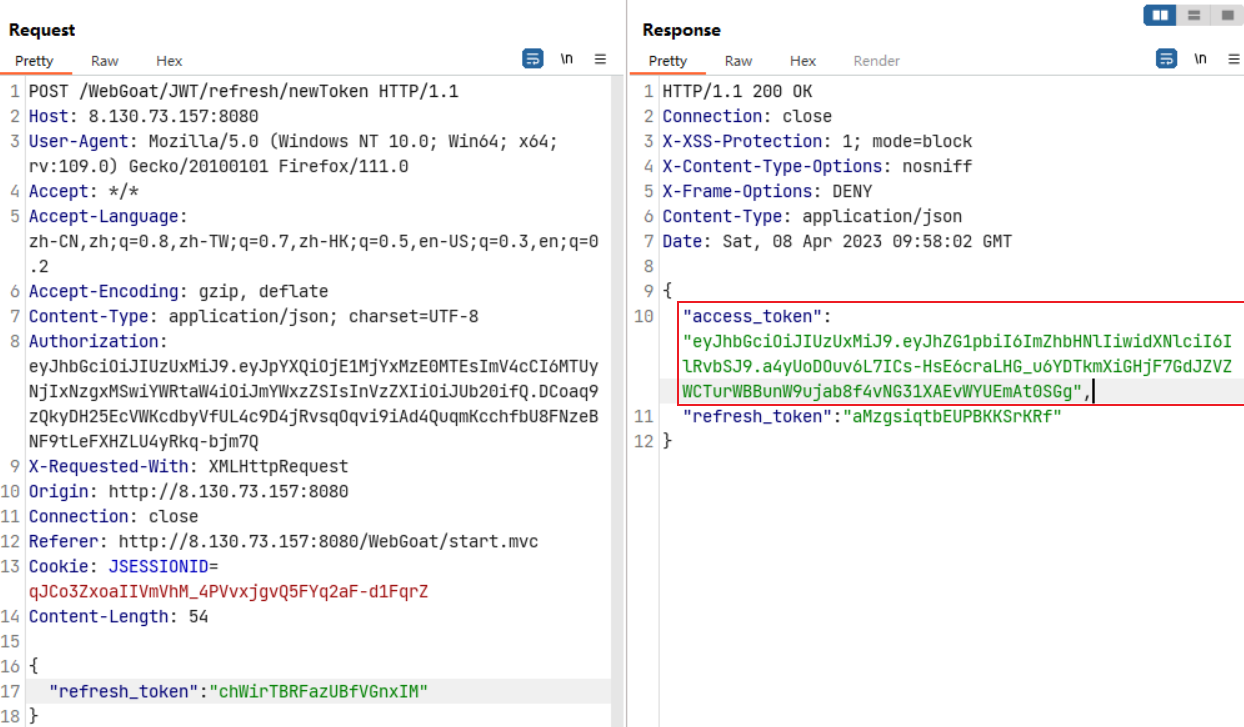This screenshot has height=727, width=1244.
Task: Select the Pretty tab in Request panel
Action: pyautogui.click(x=34, y=61)
